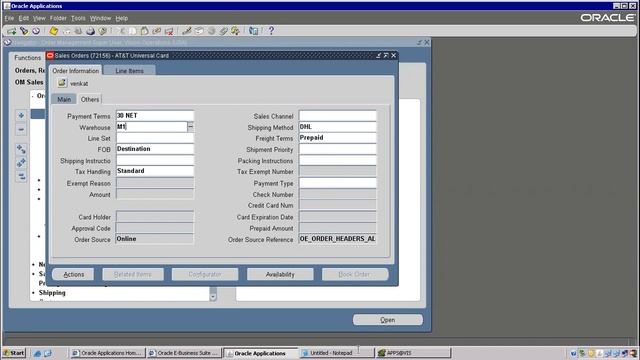Click the blue question mark help icon
This screenshot has width=640, height=360.
[x=271, y=31]
